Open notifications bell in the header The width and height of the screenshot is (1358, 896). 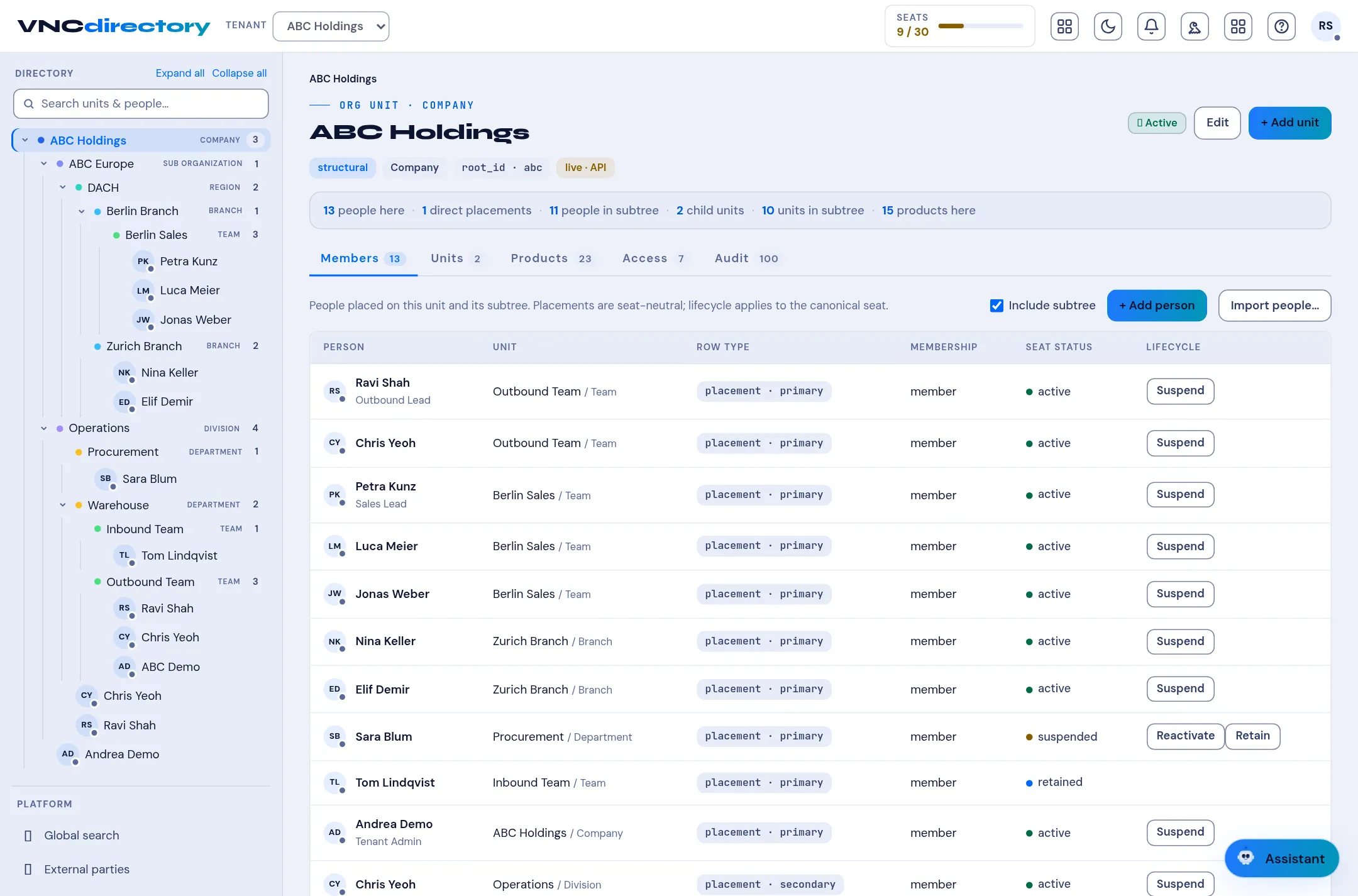tap(1151, 26)
